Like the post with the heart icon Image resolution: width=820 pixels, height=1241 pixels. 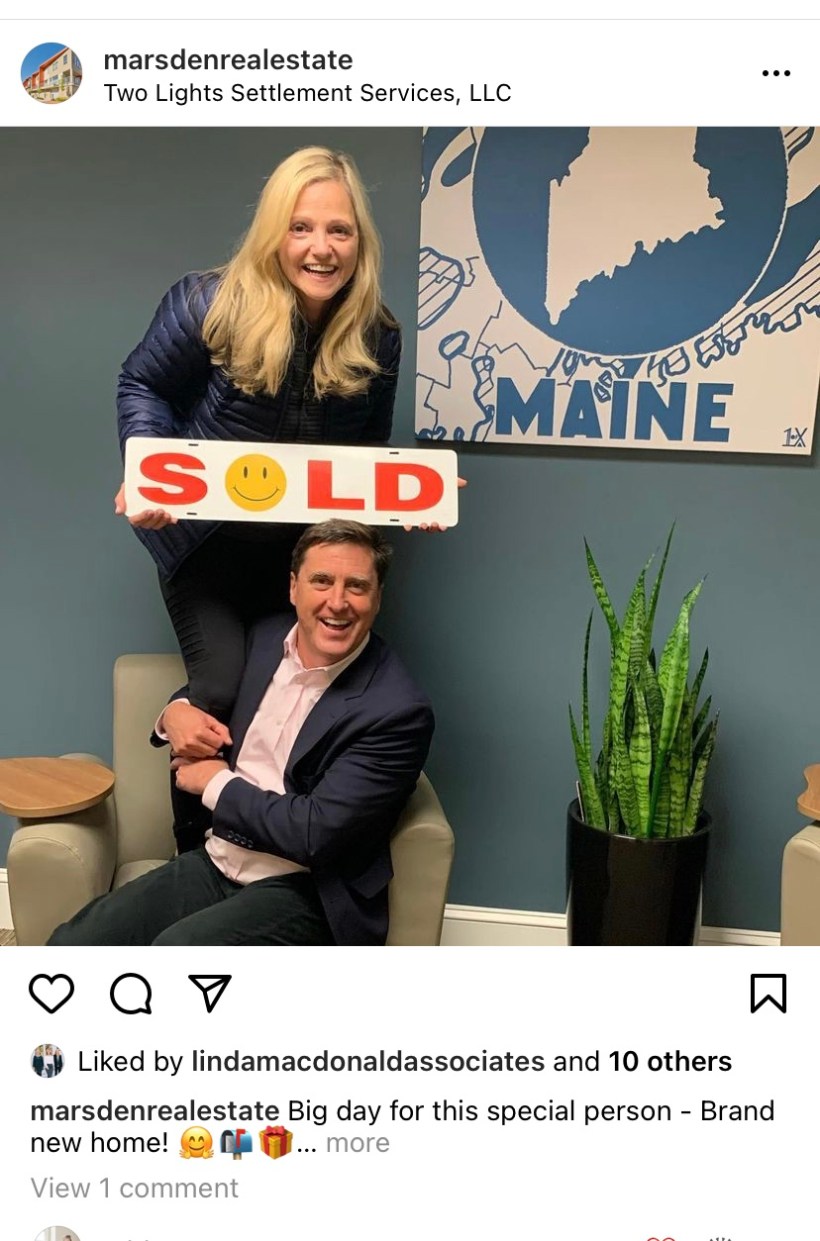51,994
